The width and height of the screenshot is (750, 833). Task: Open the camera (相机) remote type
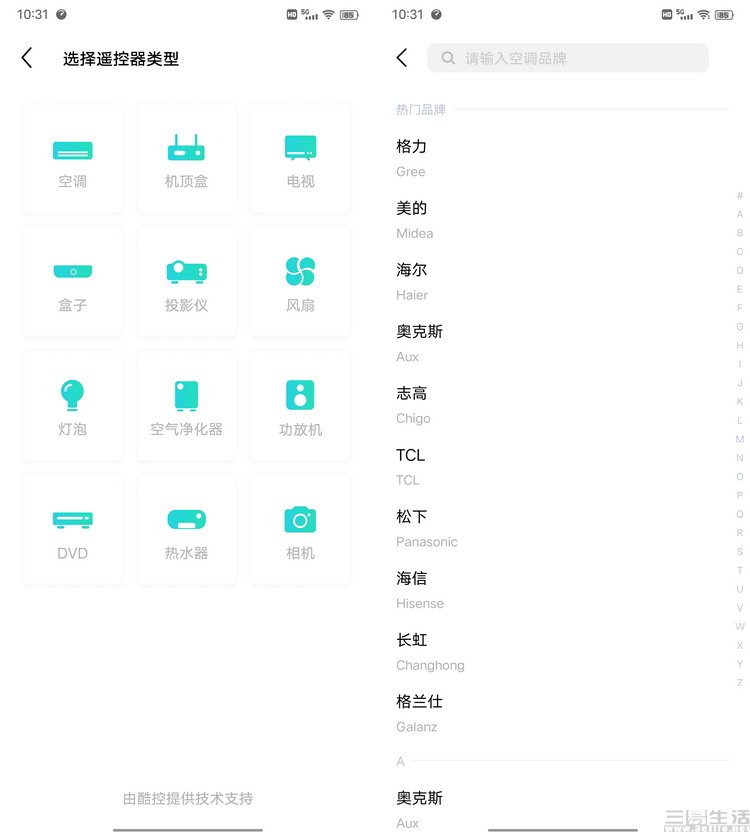click(300, 530)
